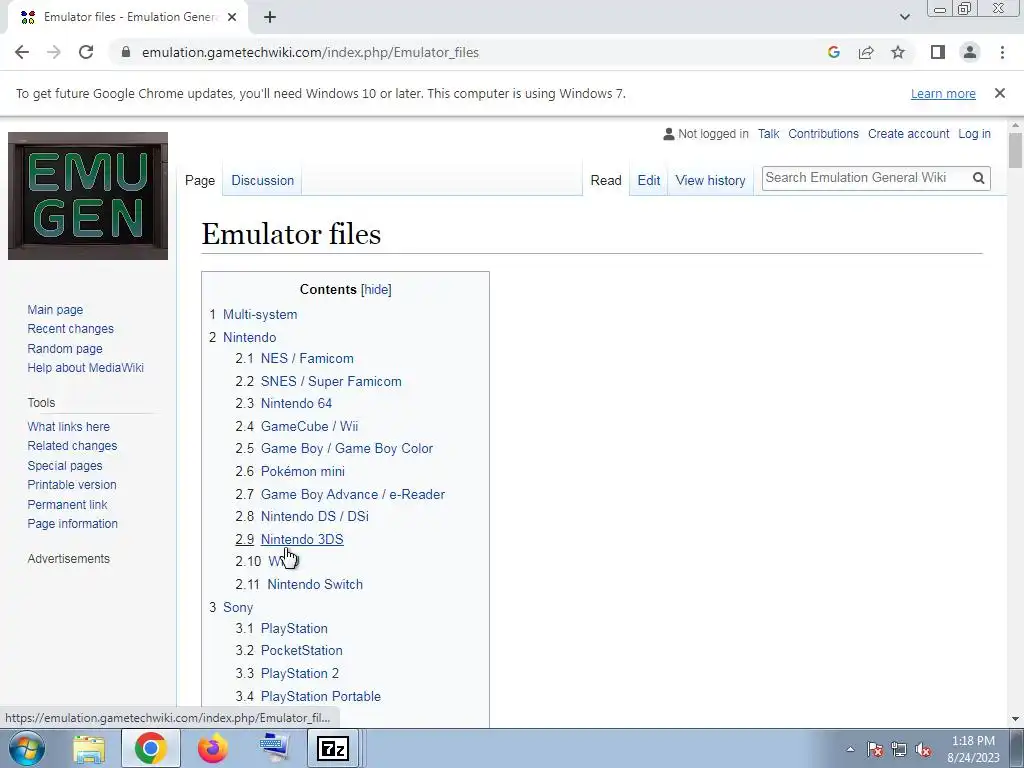
Task: Dismiss the Chrome update notification bar
Action: [1000, 93]
